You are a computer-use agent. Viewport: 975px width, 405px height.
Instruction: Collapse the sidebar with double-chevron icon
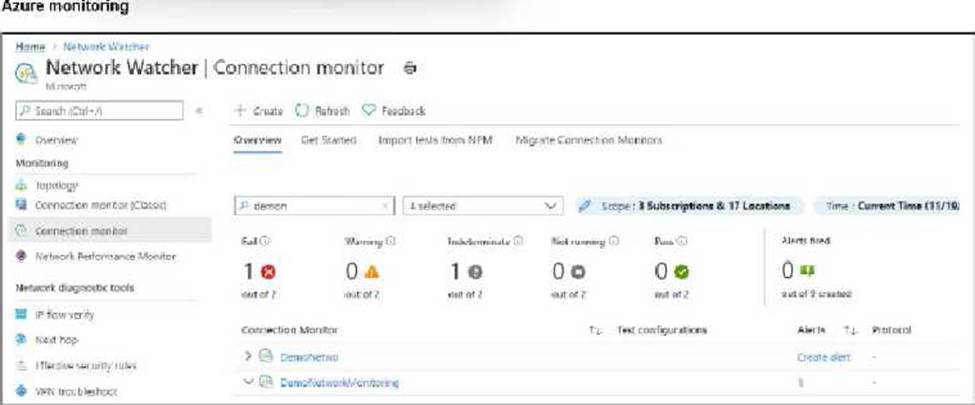pos(200,111)
